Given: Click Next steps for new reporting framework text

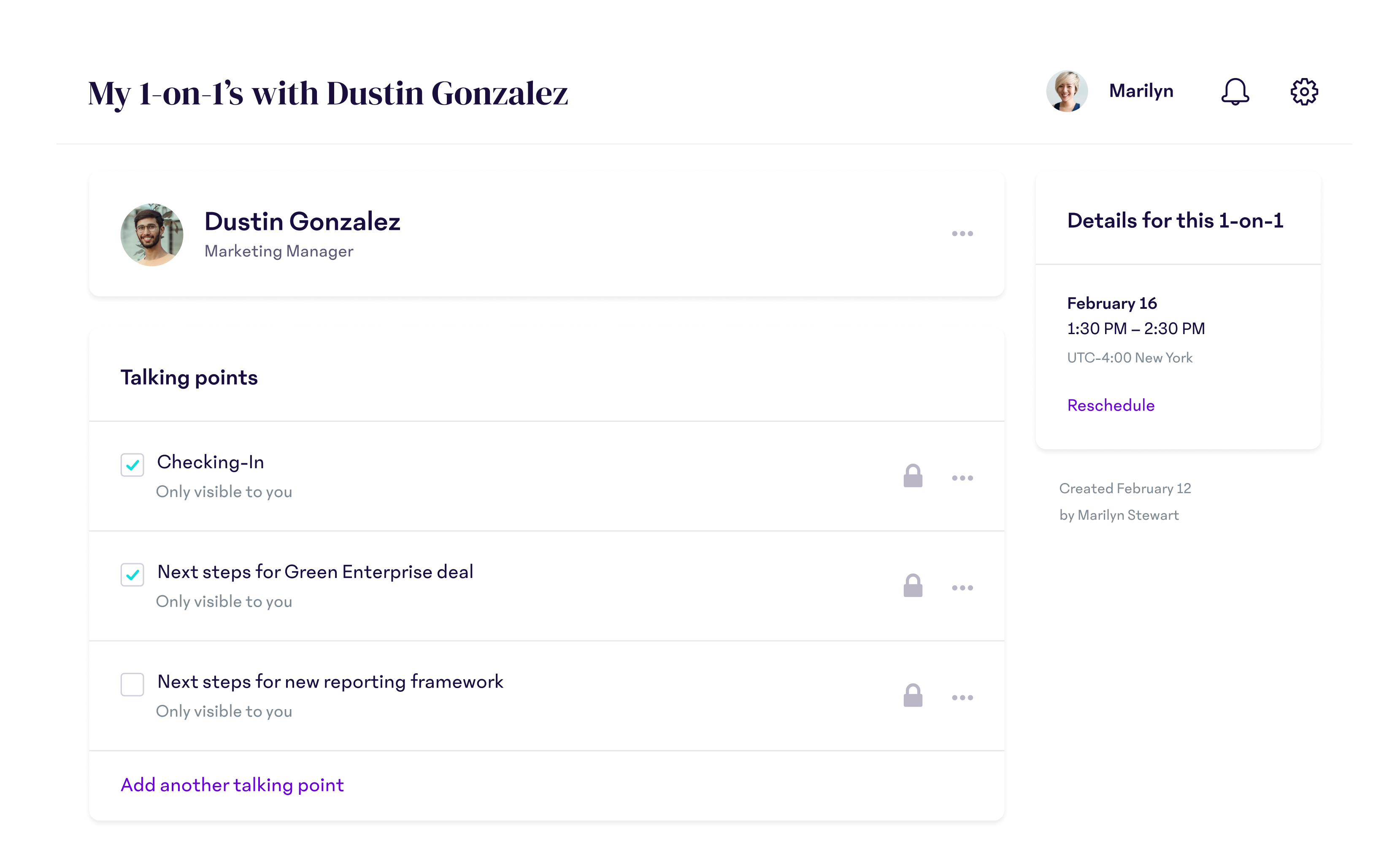Looking at the screenshot, I should 330,681.
